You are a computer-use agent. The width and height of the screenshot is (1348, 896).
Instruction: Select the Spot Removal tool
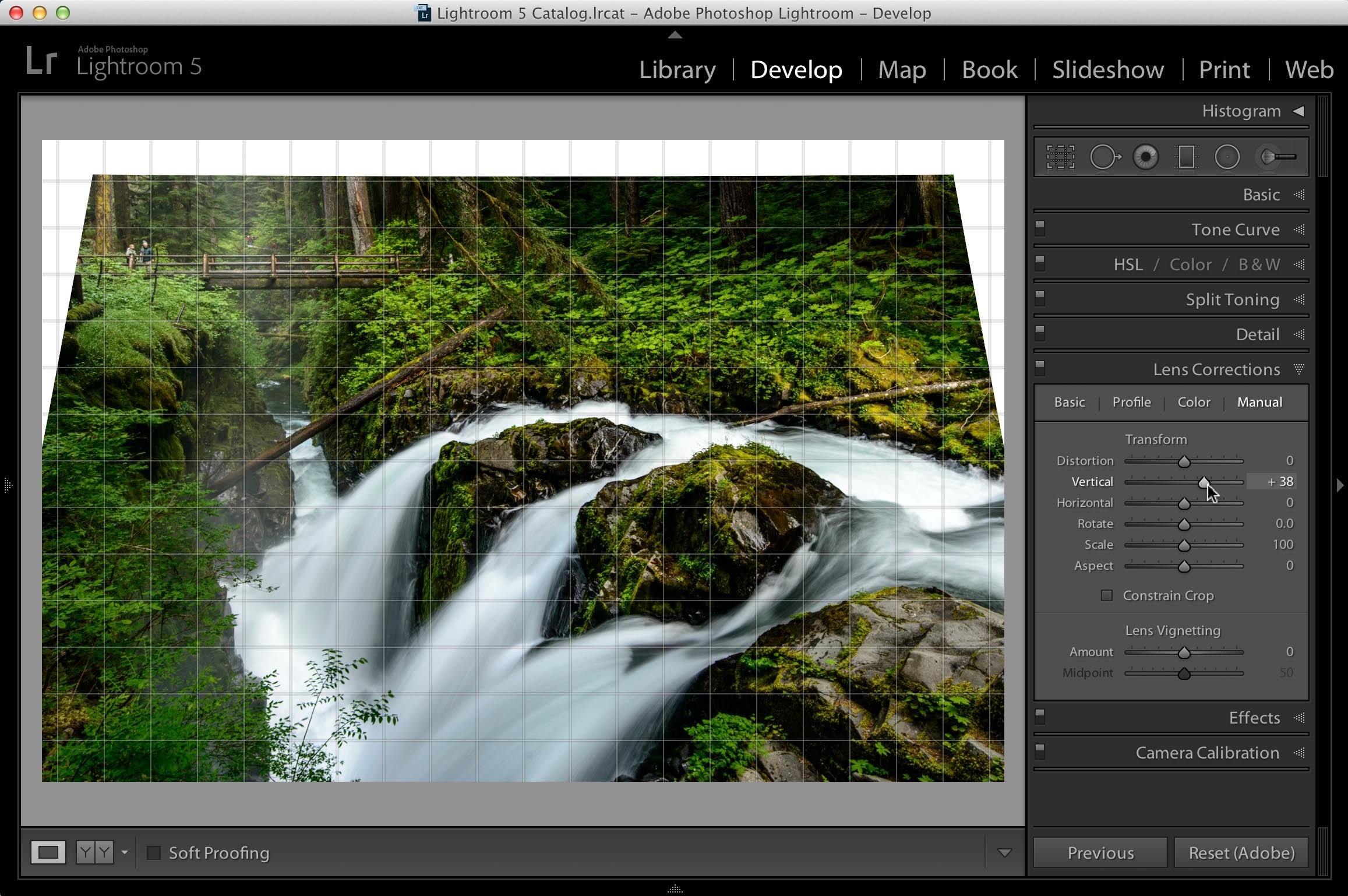coord(1104,157)
